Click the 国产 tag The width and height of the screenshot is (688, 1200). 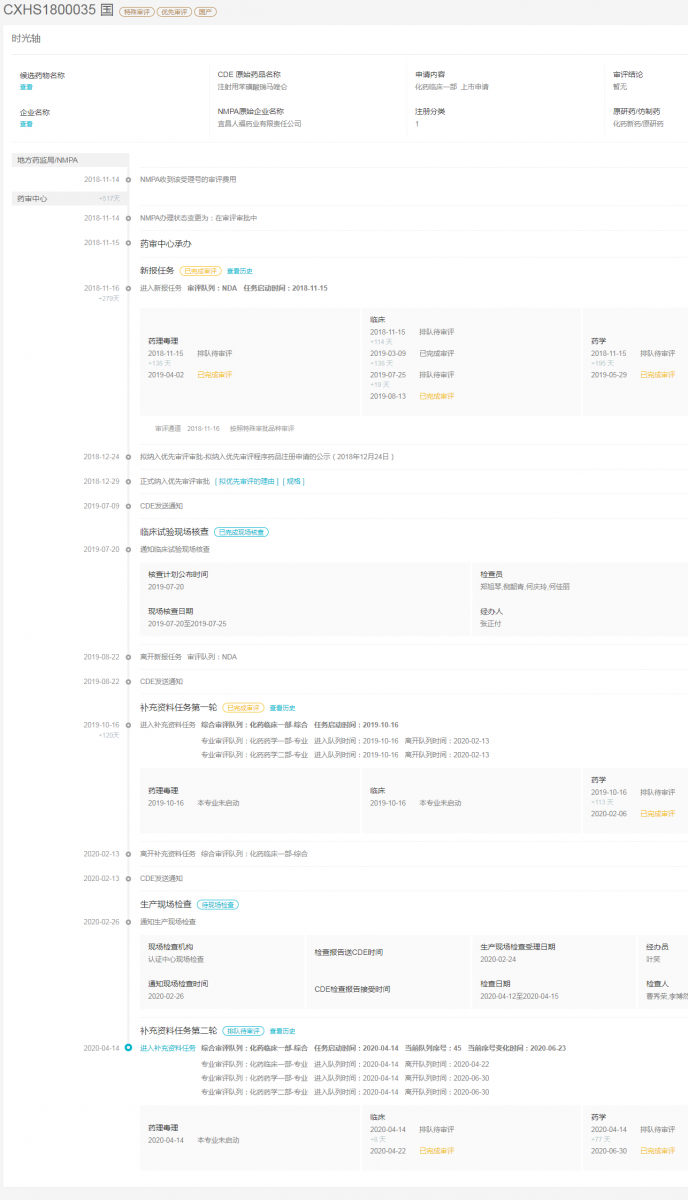(x=205, y=12)
